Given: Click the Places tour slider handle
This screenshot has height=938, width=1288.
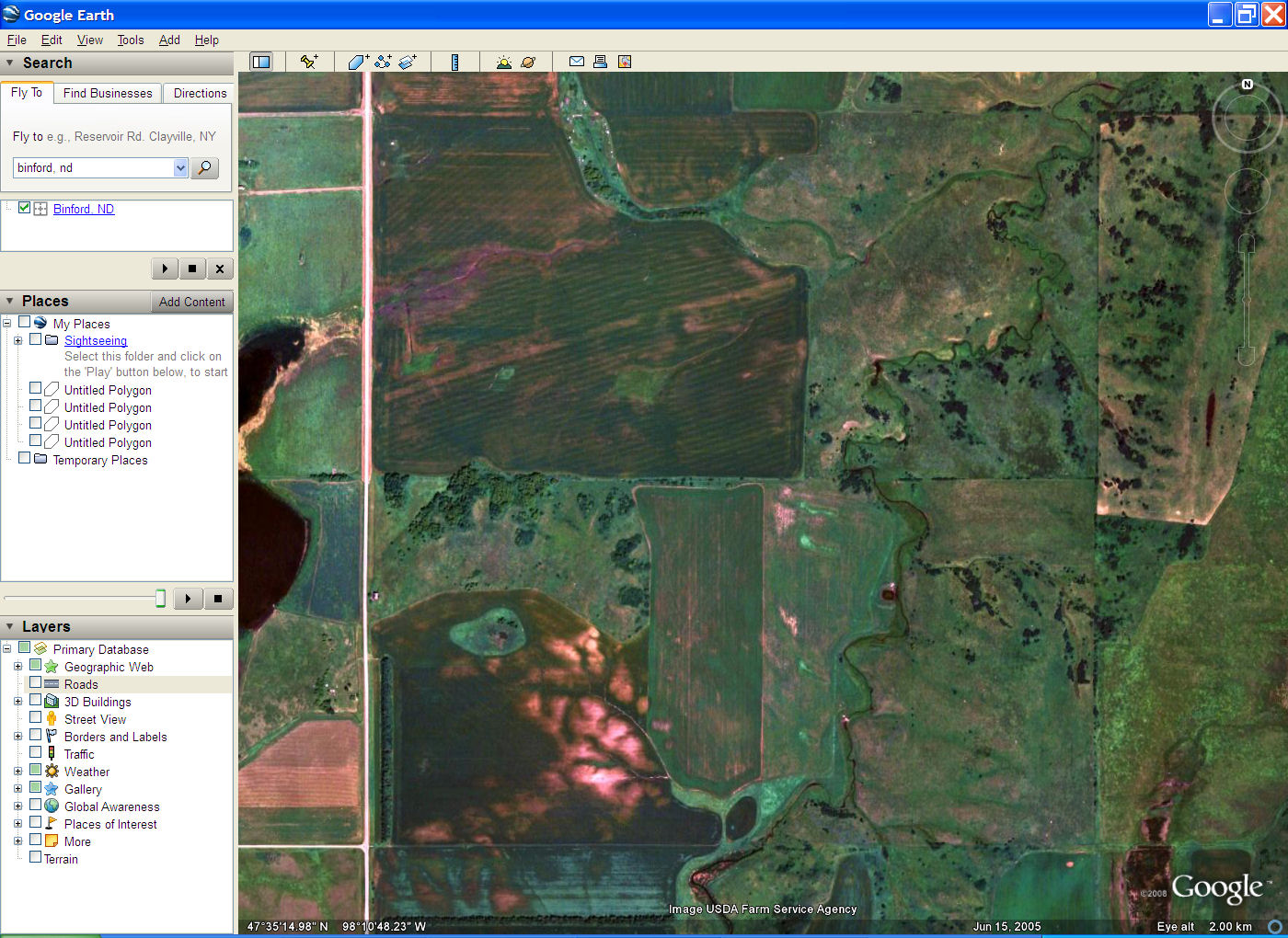Looking at the screenshot, I should click(160, 599).
